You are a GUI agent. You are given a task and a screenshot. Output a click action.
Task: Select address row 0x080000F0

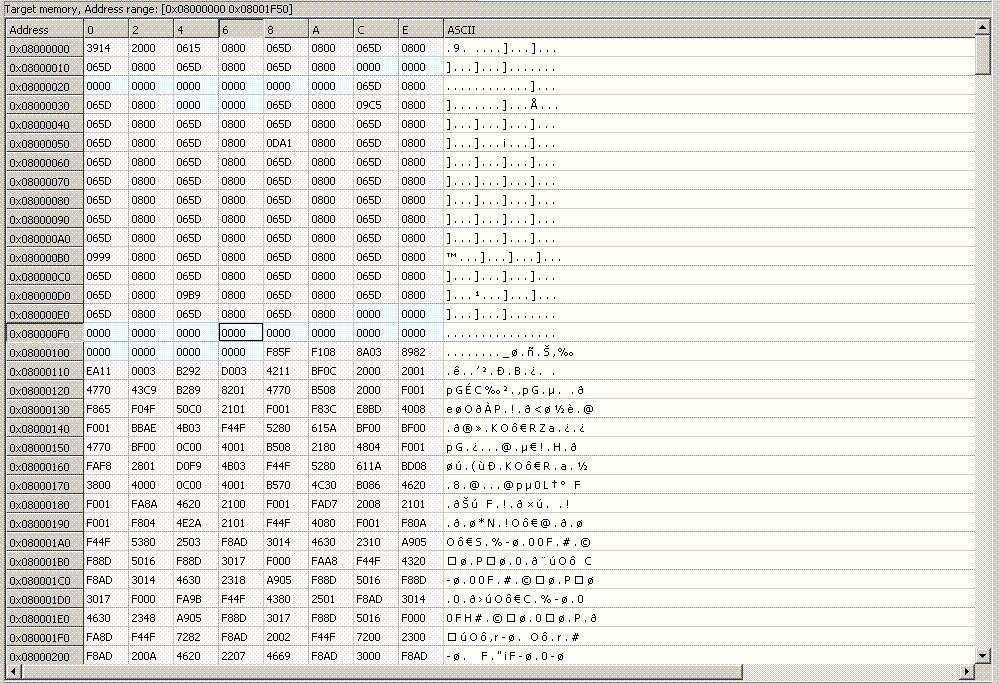pyautogui.click(x=44, y=333)
